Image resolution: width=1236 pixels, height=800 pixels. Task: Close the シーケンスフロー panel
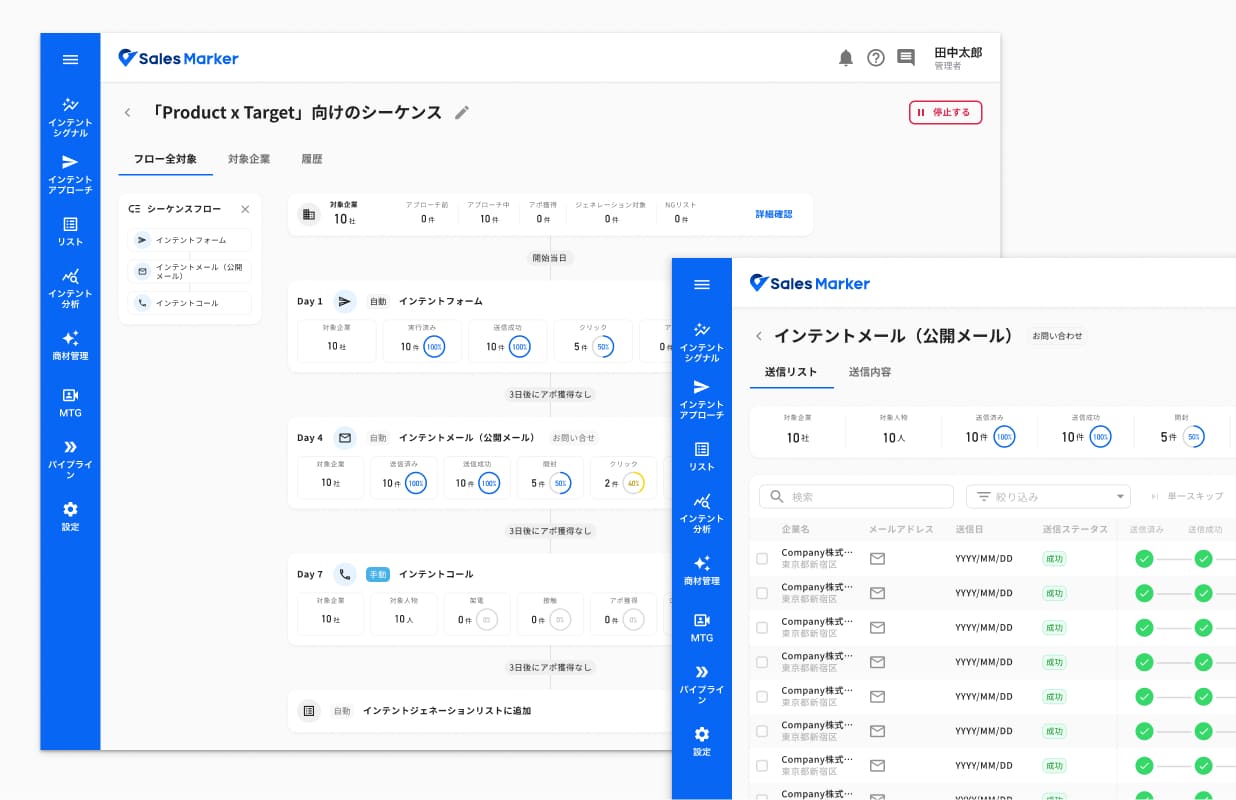click(x=245, y=209)
